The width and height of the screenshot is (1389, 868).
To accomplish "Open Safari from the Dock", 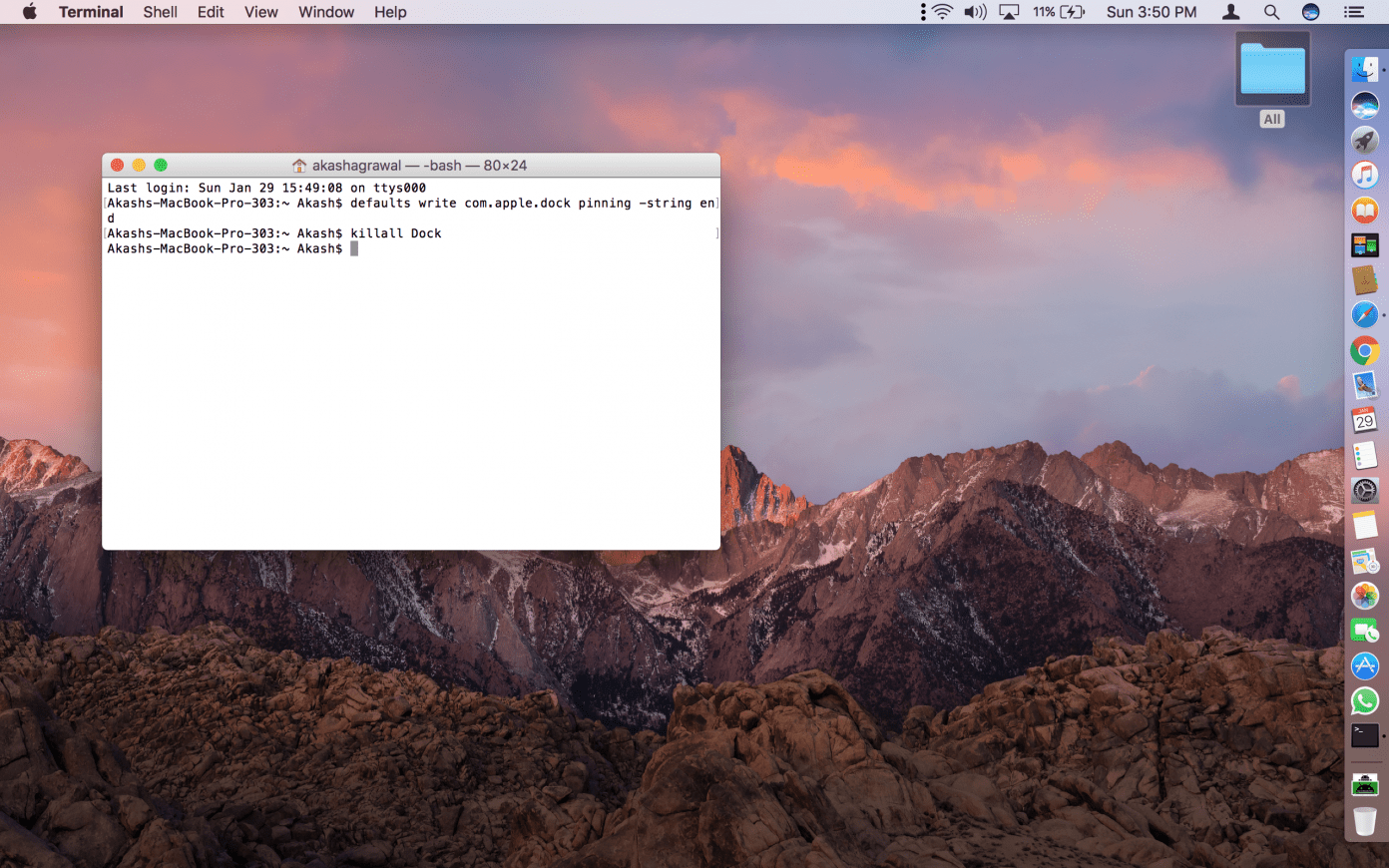I will [x=1365, y=314].
